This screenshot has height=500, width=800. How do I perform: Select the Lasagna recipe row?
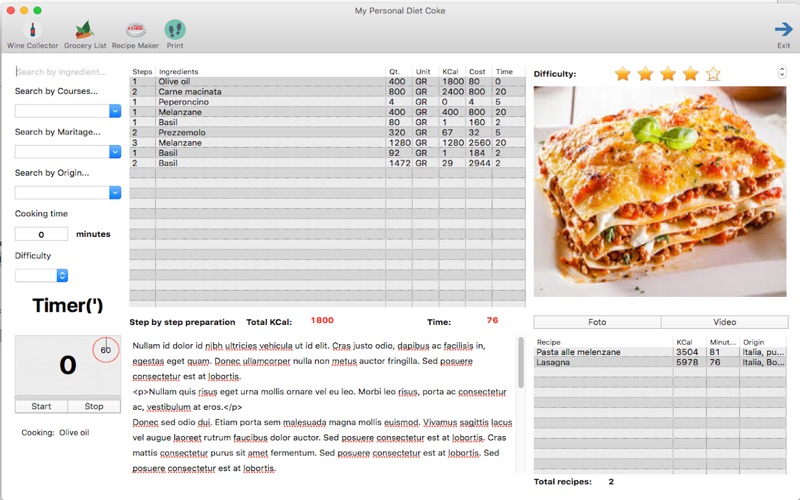point(660,362)
